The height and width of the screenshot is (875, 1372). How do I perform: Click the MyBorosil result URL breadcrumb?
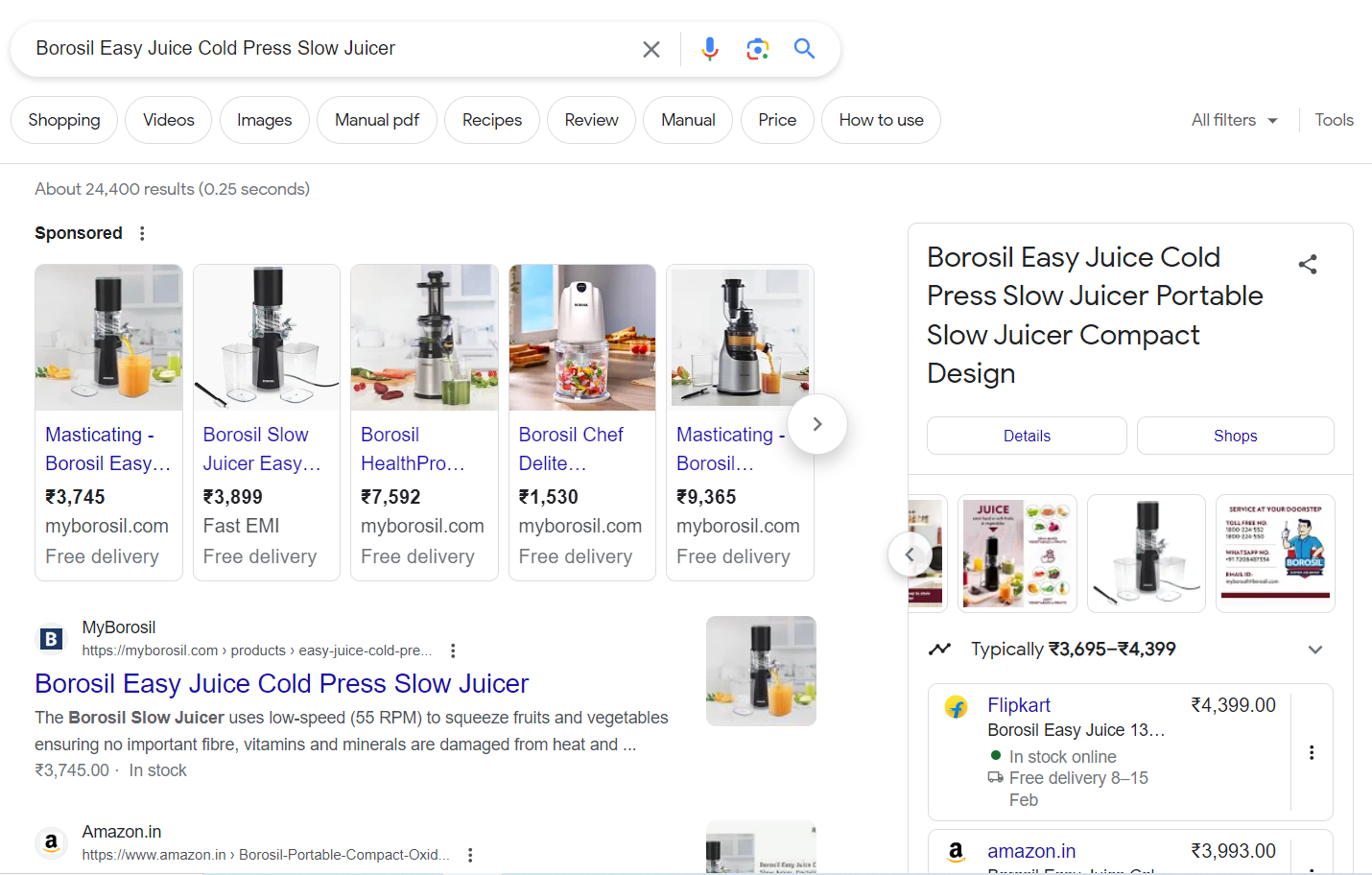click(x=257, y=650)
